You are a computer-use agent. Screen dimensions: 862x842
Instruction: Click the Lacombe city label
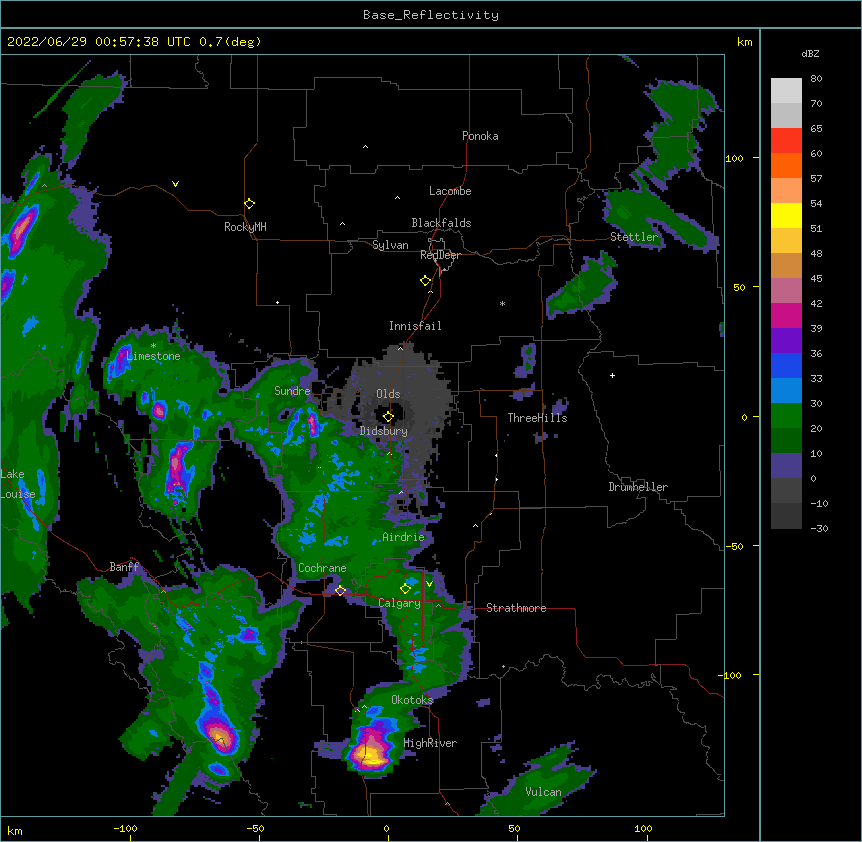coord(450,191)
